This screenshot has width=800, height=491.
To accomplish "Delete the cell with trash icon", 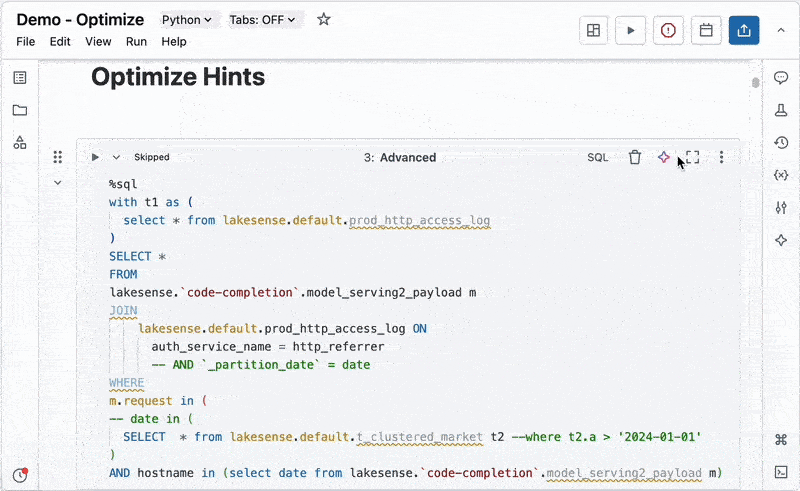I will pos(634,157).
